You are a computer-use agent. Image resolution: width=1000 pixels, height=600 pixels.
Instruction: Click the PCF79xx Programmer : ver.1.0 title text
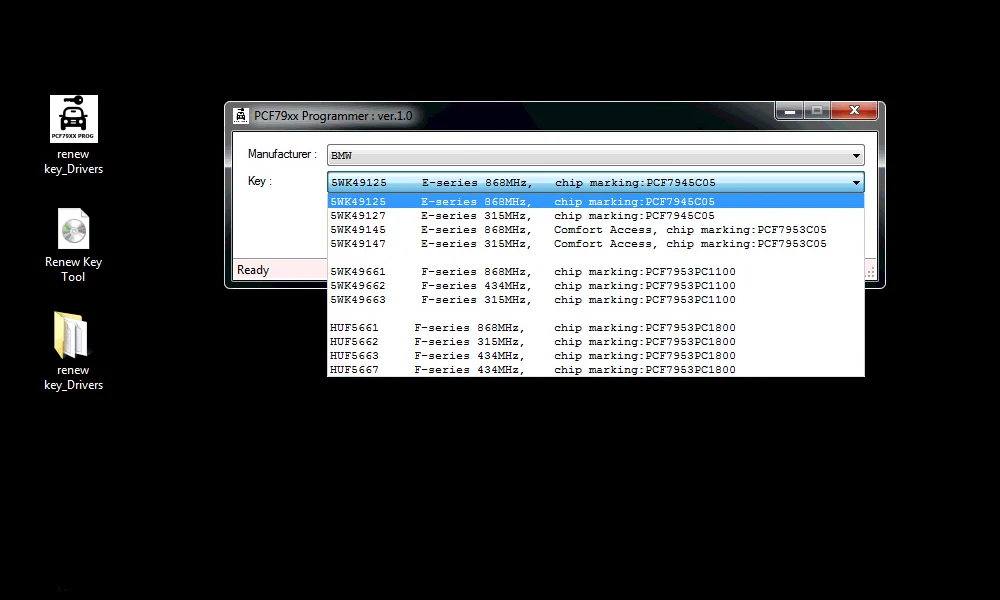point(333,116)
